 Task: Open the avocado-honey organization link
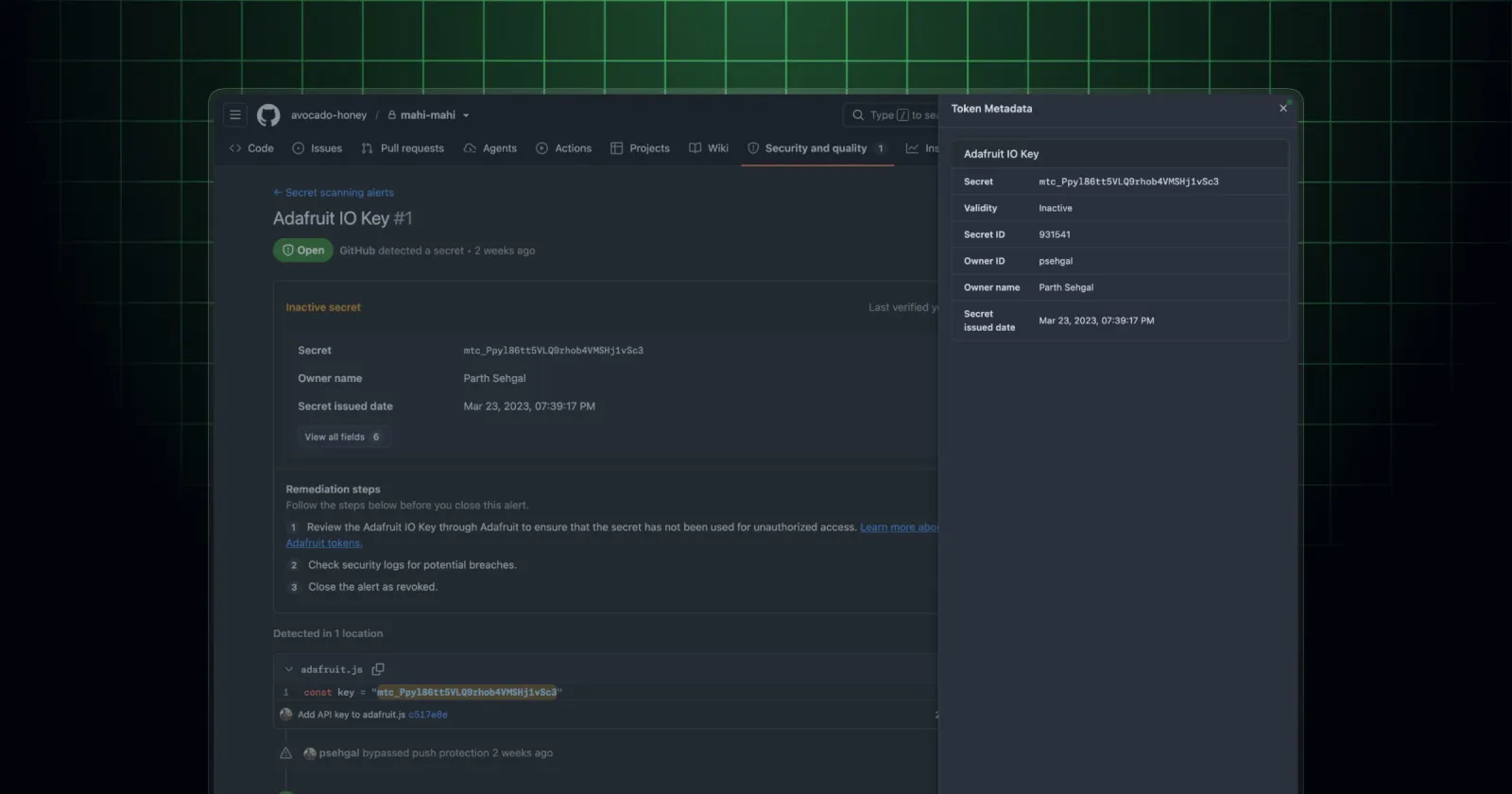[x=329, y=115]
